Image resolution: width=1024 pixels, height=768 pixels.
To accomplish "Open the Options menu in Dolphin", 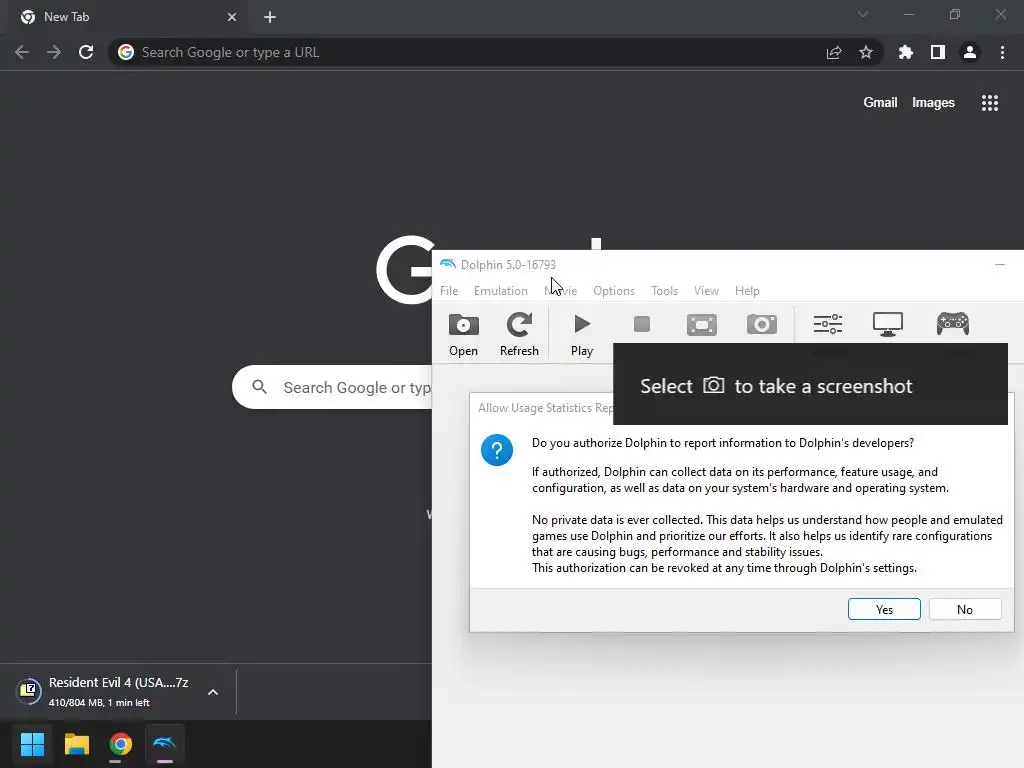I will coord(614,291).
